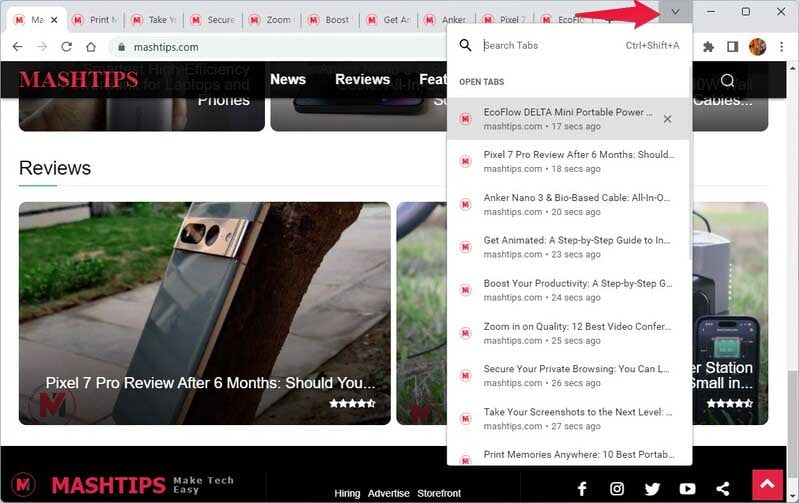799x503 pixels.
Task: Open the Chrome three-dot menu
Action: click(x=781, y=47)
